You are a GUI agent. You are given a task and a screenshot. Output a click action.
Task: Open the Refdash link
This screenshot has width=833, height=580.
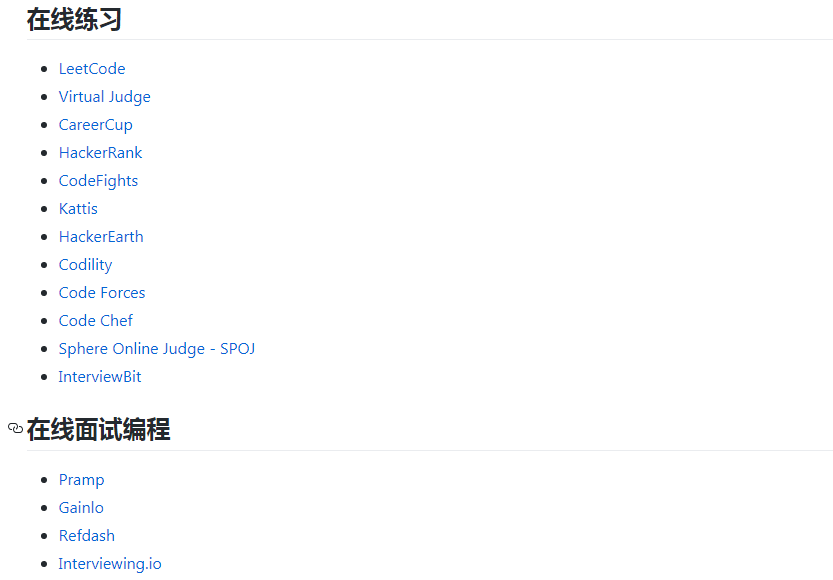tap(86, 535)
